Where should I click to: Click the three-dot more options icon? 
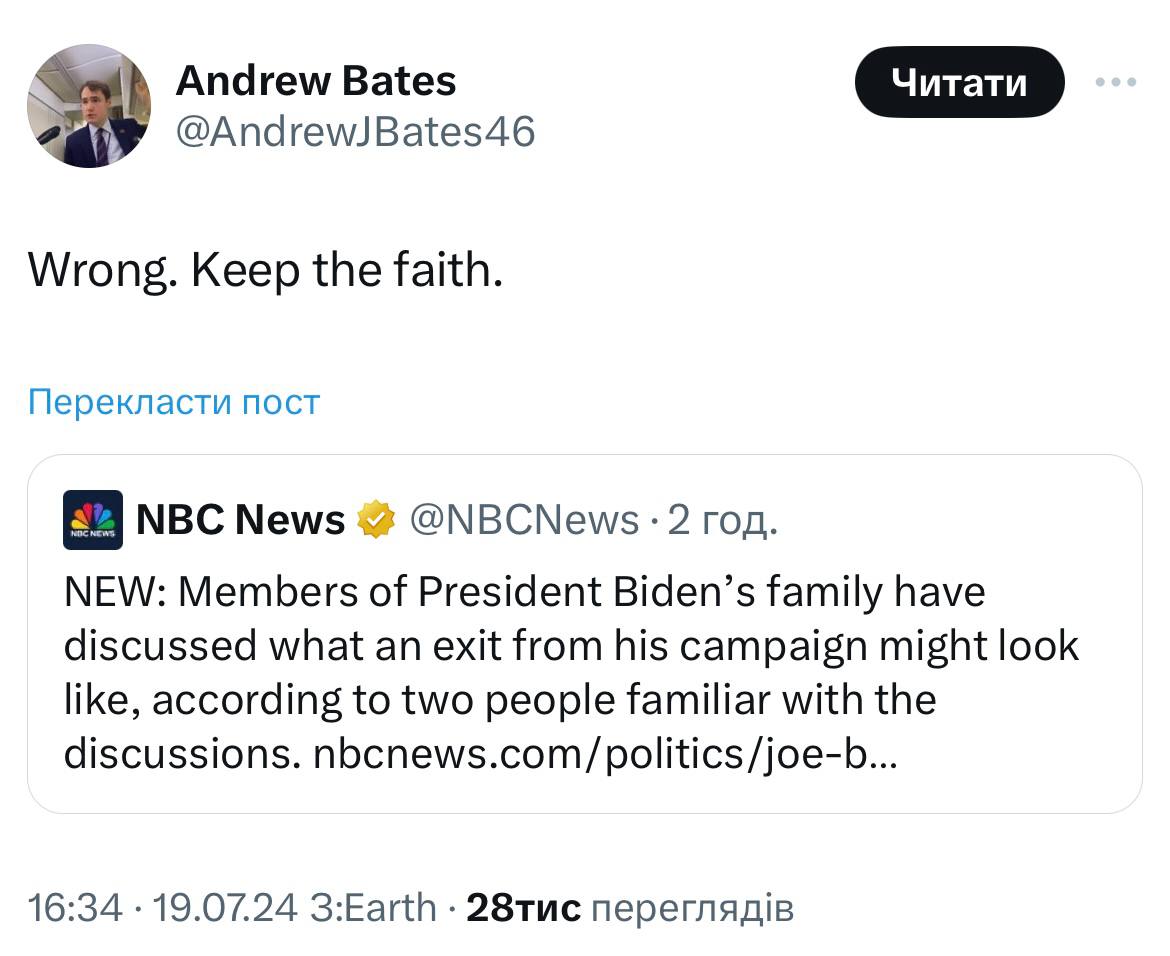tap(1116, 82)
